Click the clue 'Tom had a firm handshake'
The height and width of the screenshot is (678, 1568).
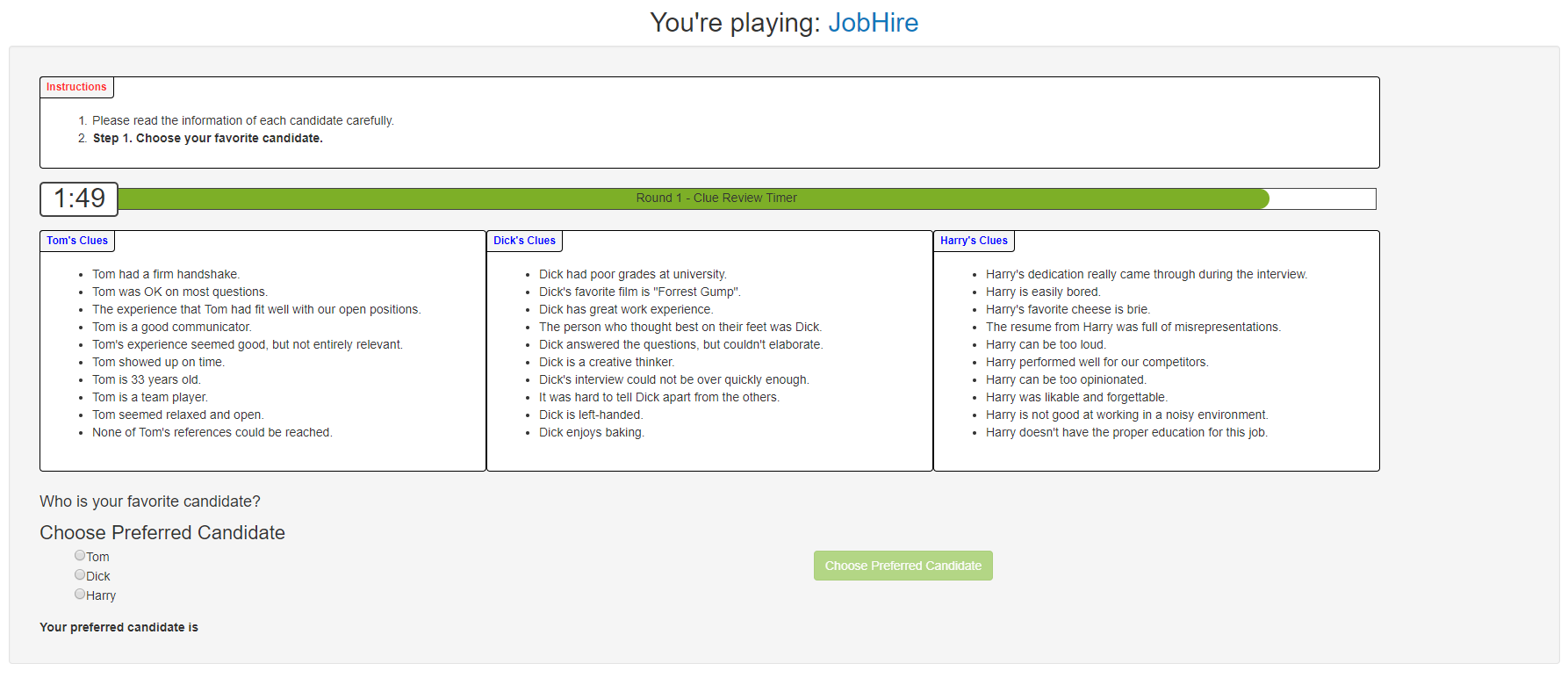pyautogui.click(x=166, y=275)
